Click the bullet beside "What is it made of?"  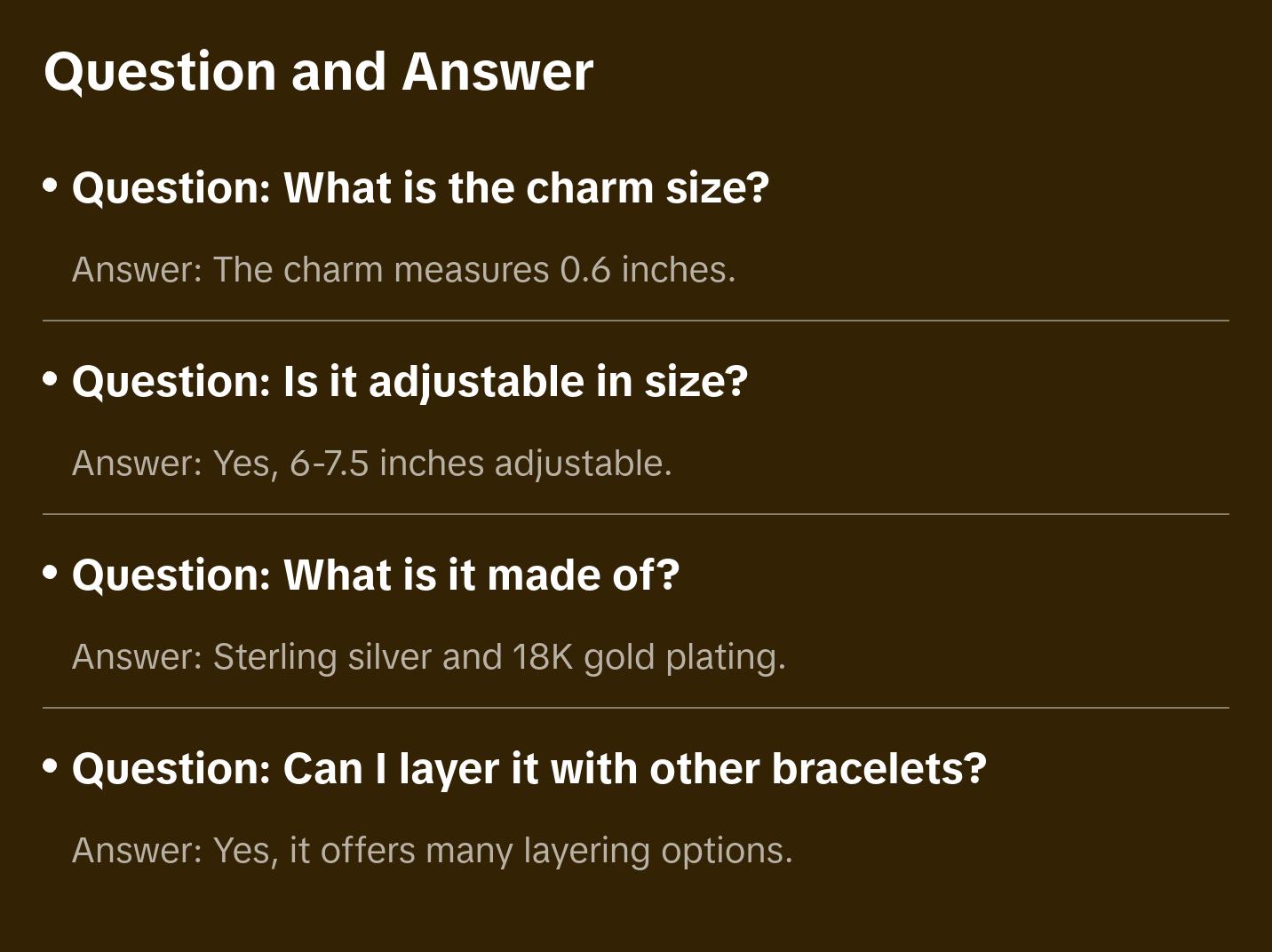tap(51, 574)
